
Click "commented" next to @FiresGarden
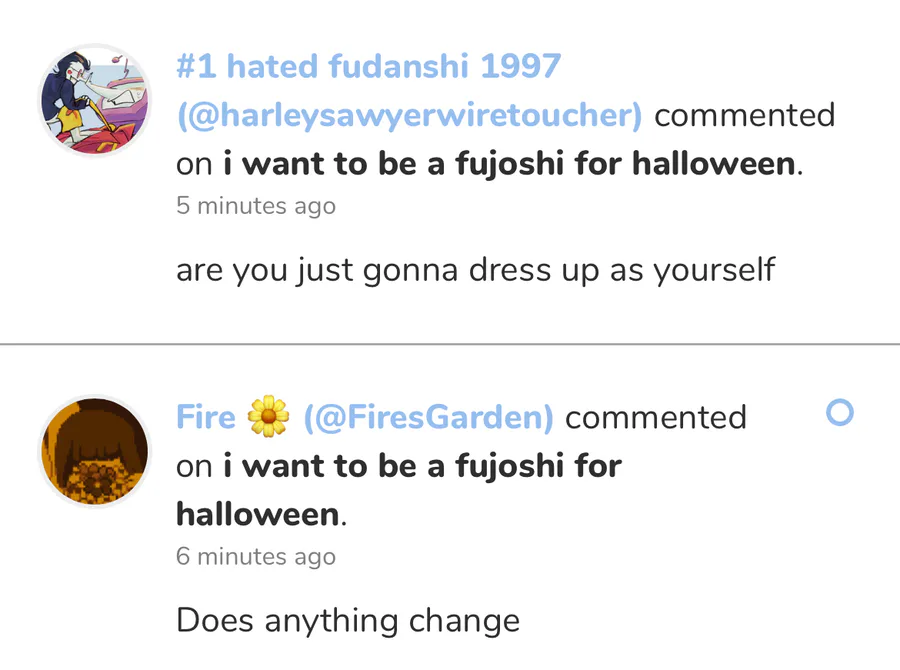click(655, 417)
